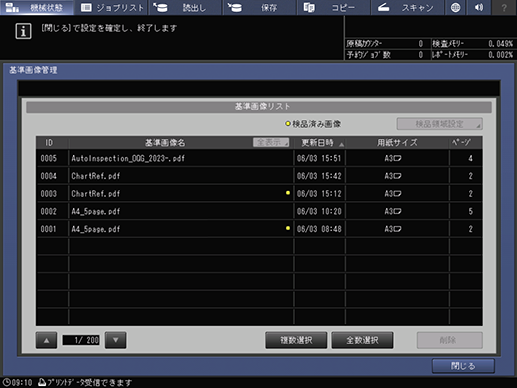Click the printer status icon in status bar
The width and height of the screenshot is (517, 388).
pyautogui.click(x=42, y=382)
